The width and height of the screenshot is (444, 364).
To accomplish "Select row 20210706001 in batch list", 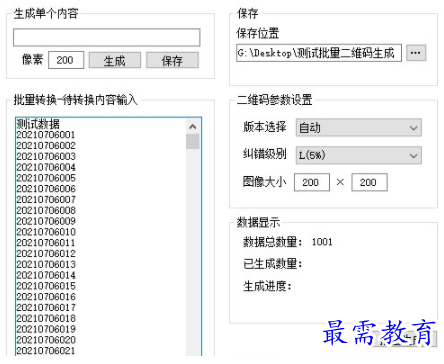I will [46, 135].
